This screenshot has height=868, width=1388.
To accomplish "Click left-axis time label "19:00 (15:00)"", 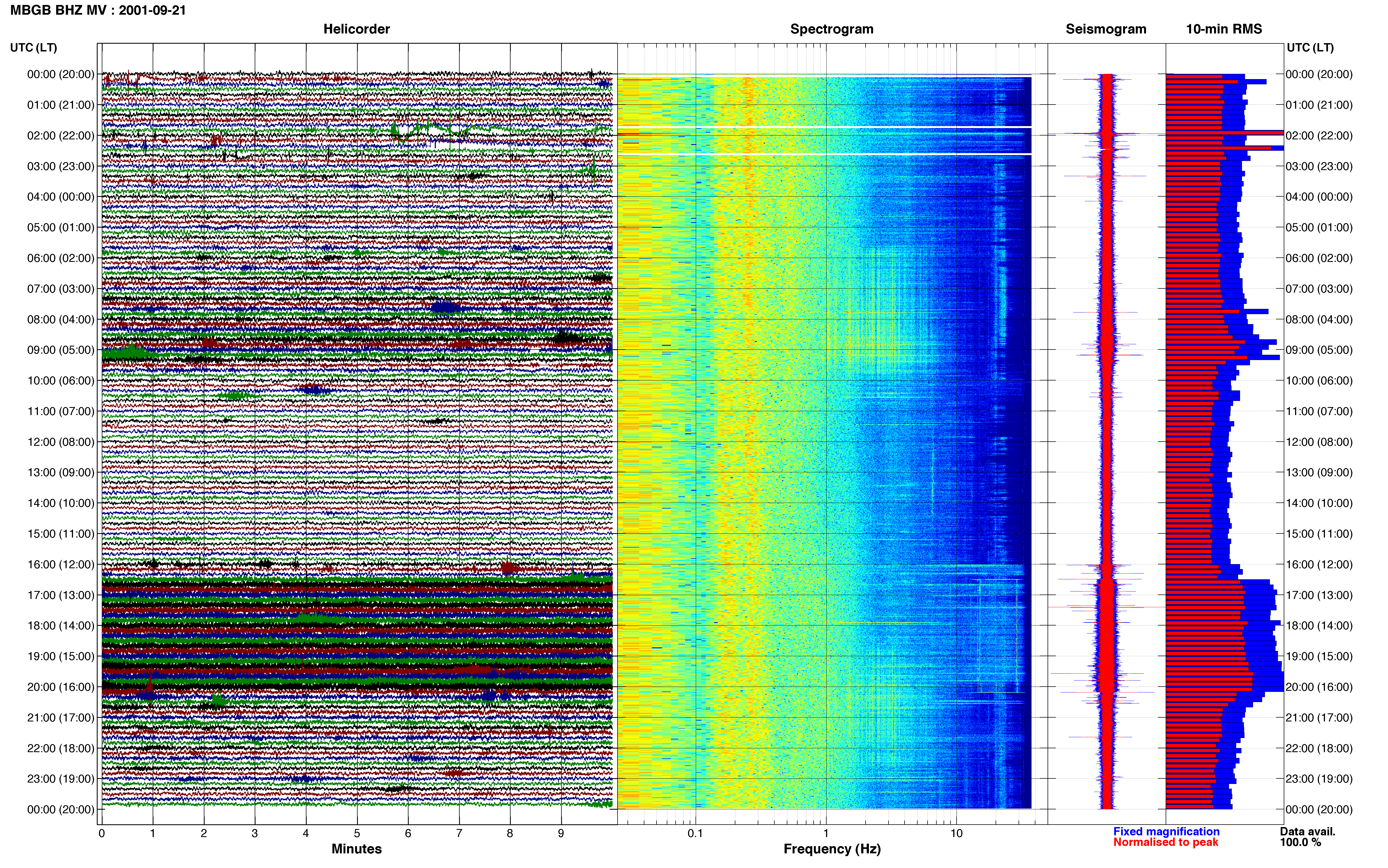I will point(61,656).
